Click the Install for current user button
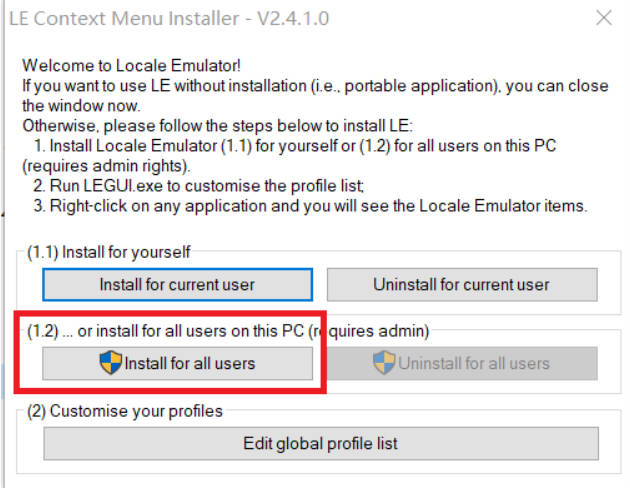Viewport: 630px width, 488px height. [177, 285]
